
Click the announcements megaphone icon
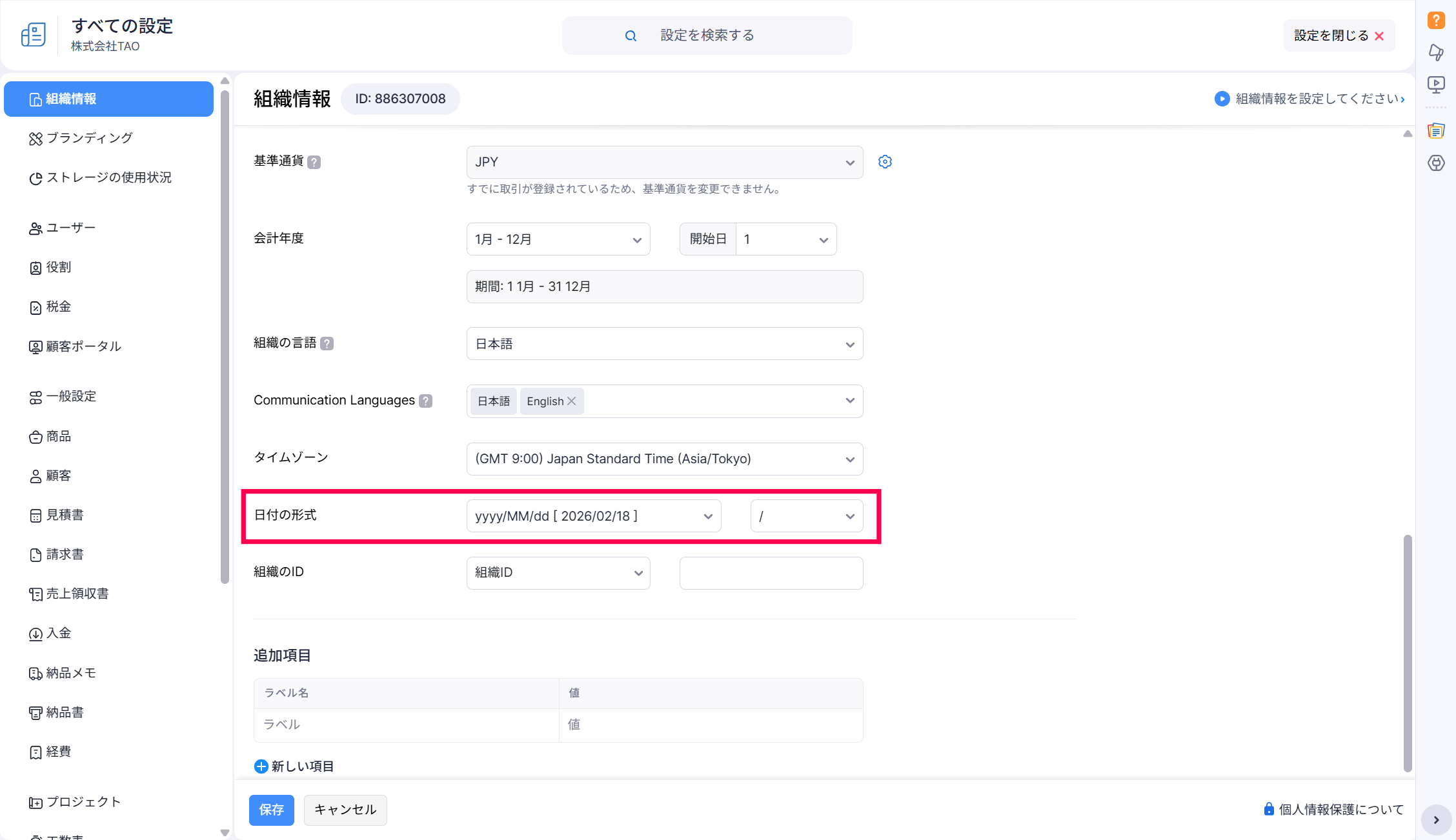tap(1435, 52)
